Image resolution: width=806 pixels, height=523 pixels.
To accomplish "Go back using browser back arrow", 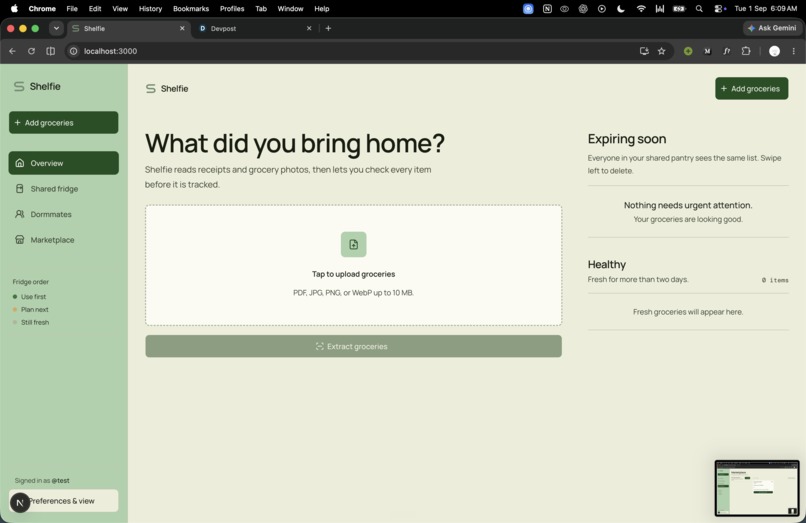I will point(12,51).
